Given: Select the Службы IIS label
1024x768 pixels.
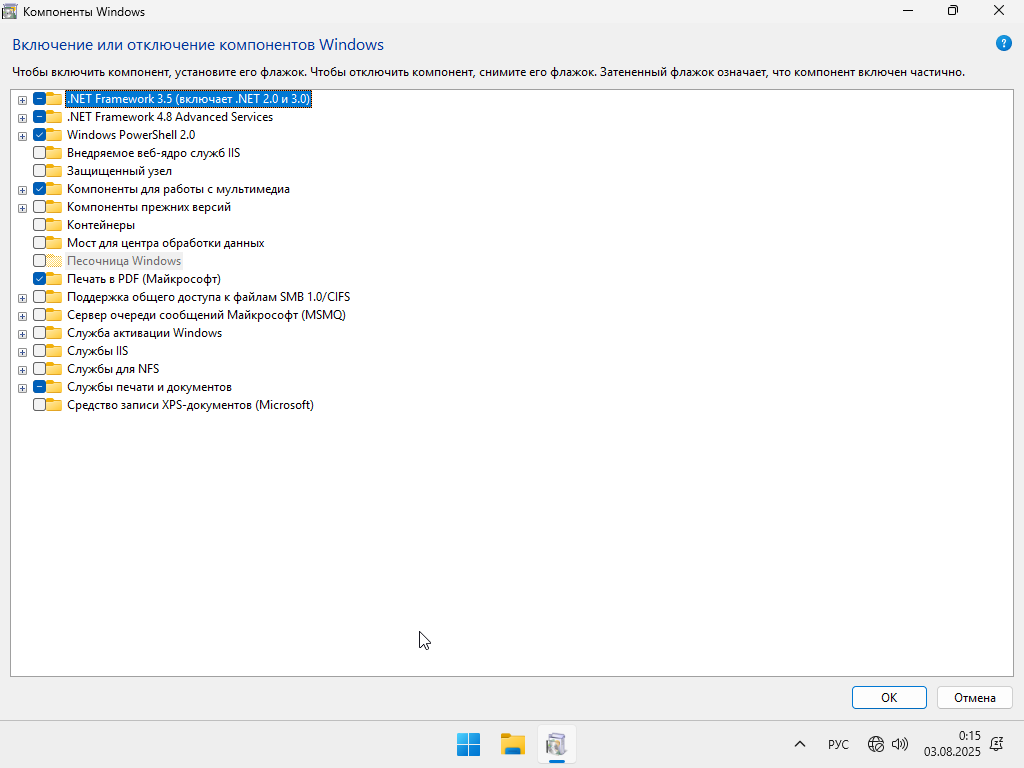Looking at the screenshot, I should pyautogui.click(x=97, y=351).
